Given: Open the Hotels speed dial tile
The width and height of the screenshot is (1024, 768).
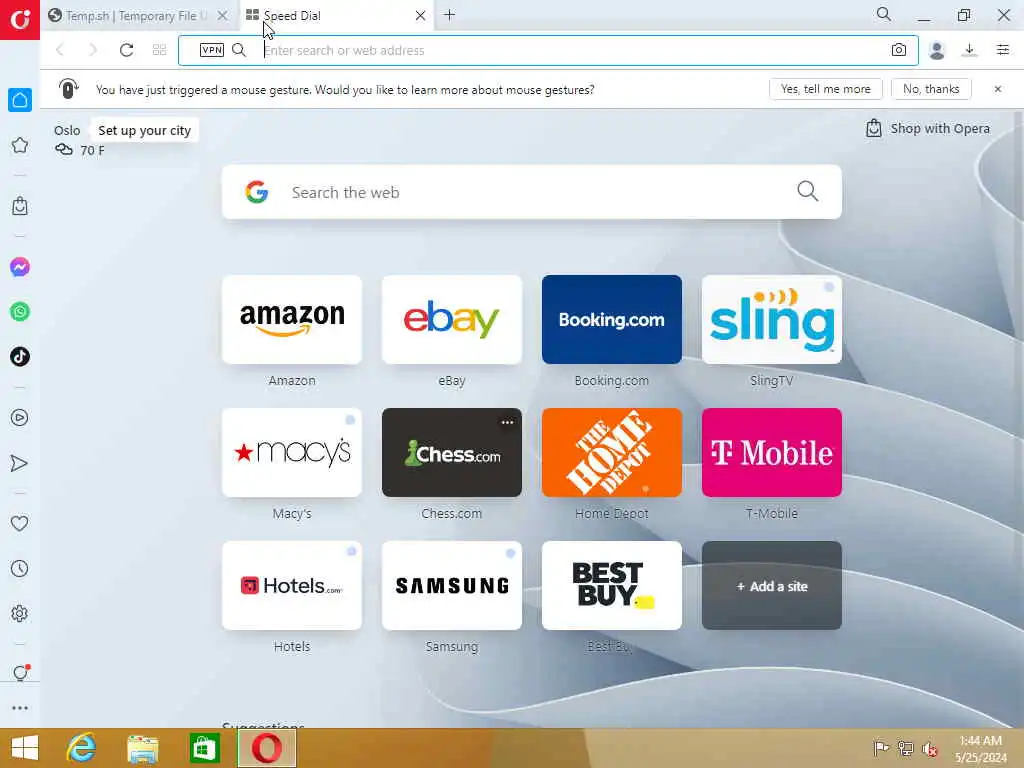Looking at the screenshot, I should [x=292, y=586].
